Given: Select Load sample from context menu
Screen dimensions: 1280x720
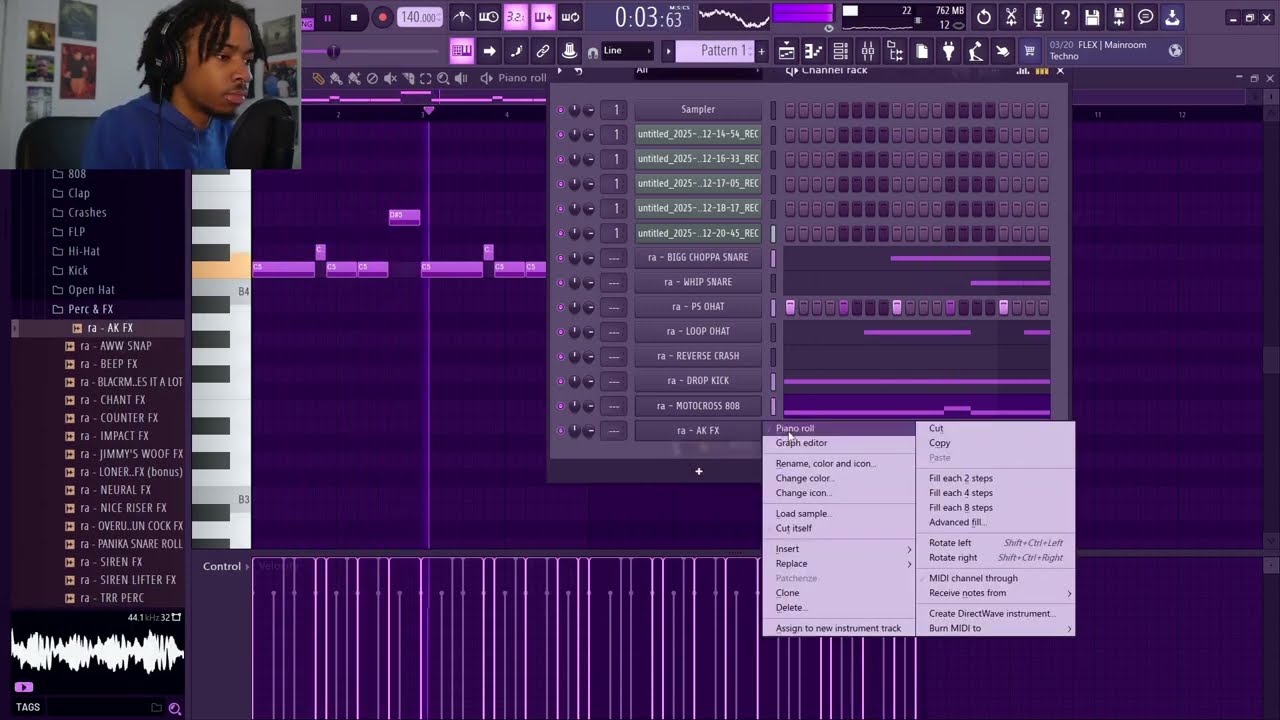Looking at the screenshot, I should click(x=803, y=514).
